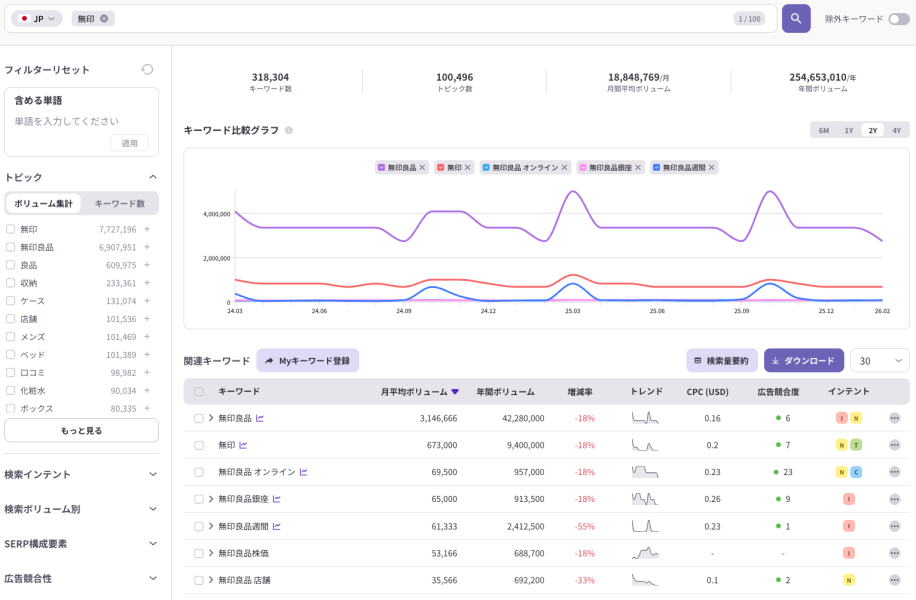Switch chart range to 4Y tab

898,130
